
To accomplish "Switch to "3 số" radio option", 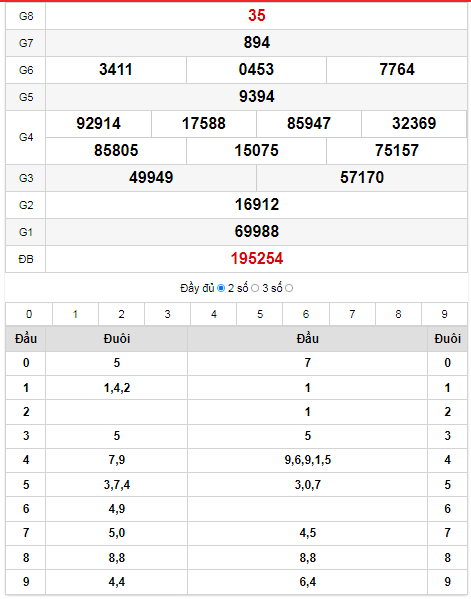I will click(x=289, y=288).
